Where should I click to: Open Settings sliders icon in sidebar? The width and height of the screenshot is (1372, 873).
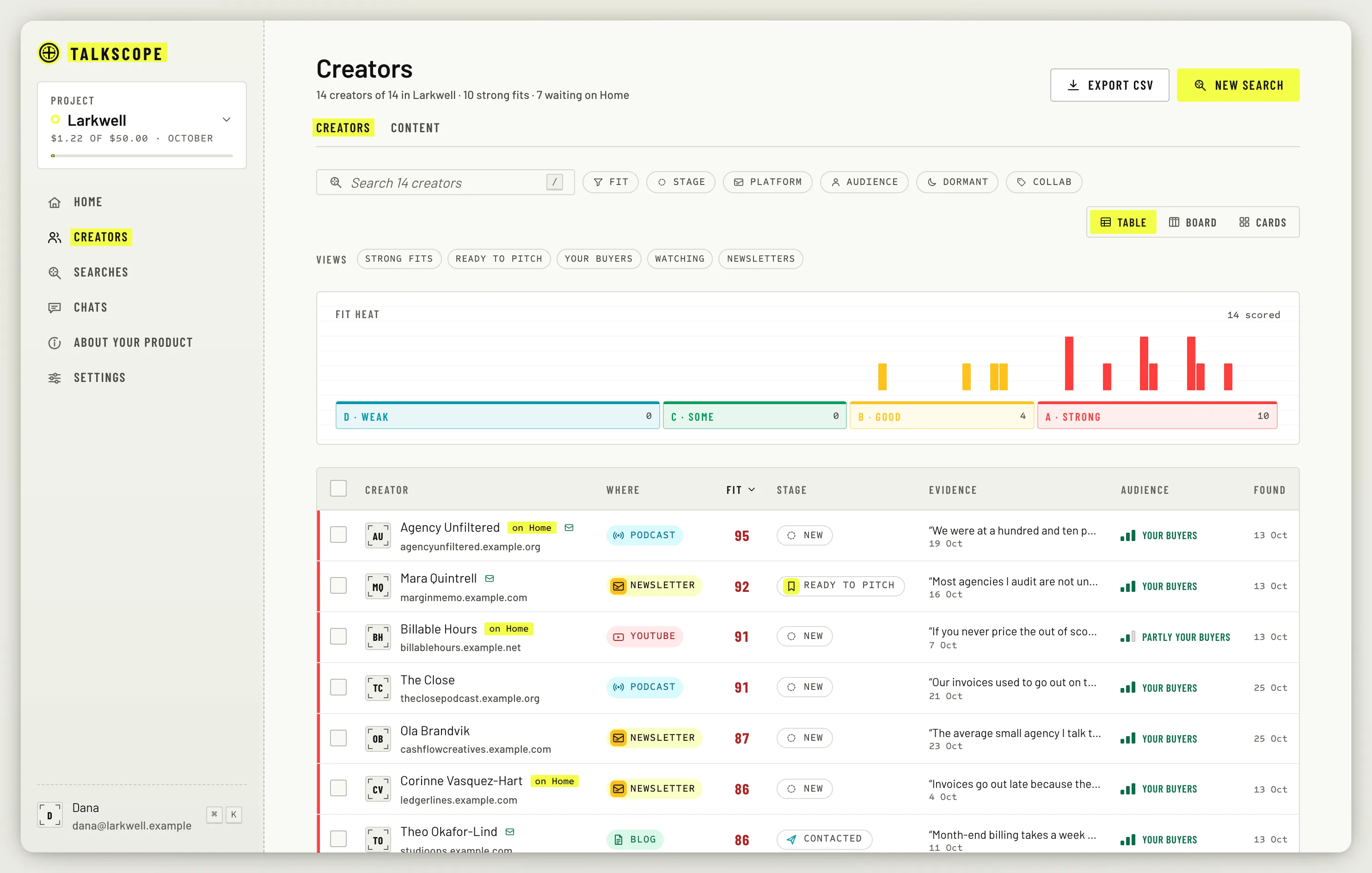pos(55,378)
